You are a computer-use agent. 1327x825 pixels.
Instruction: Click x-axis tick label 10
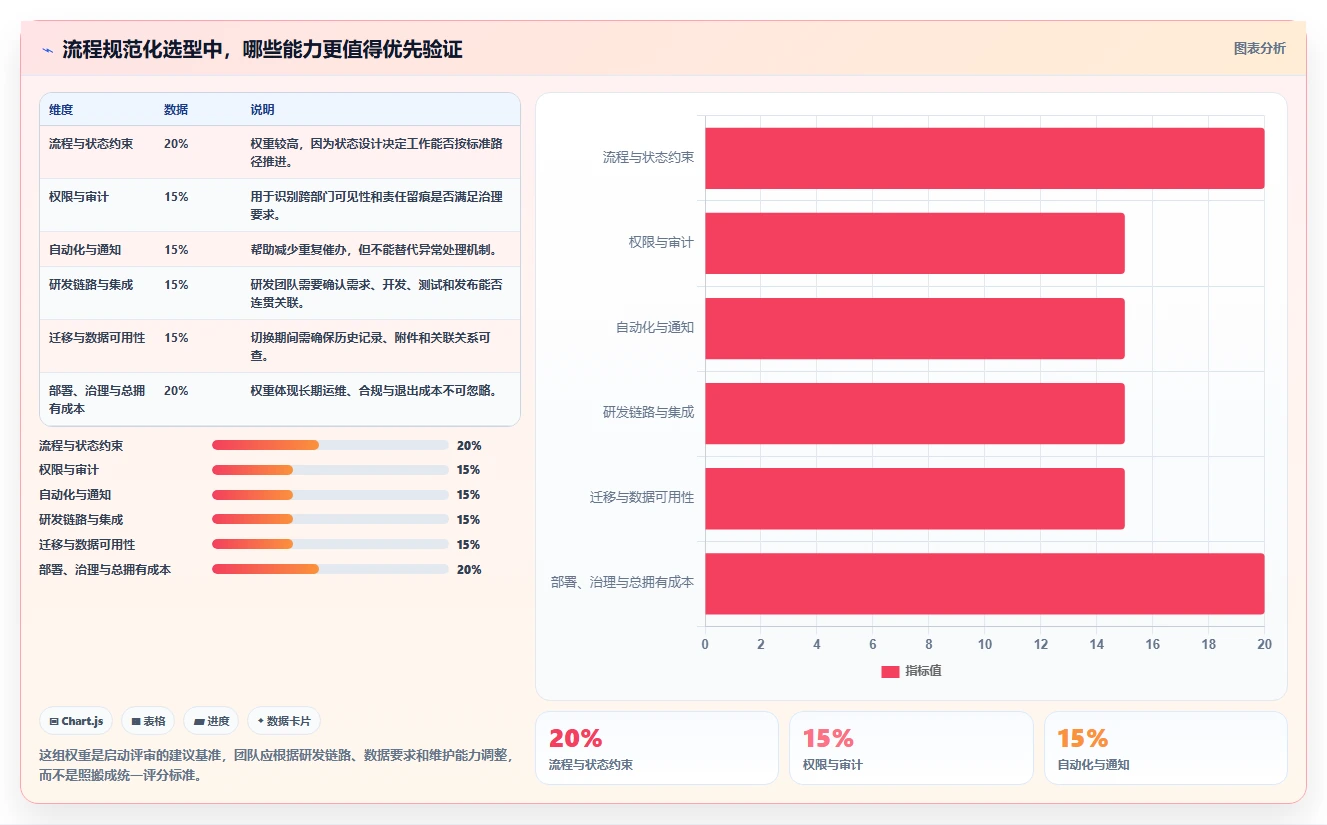pos(984,644)
